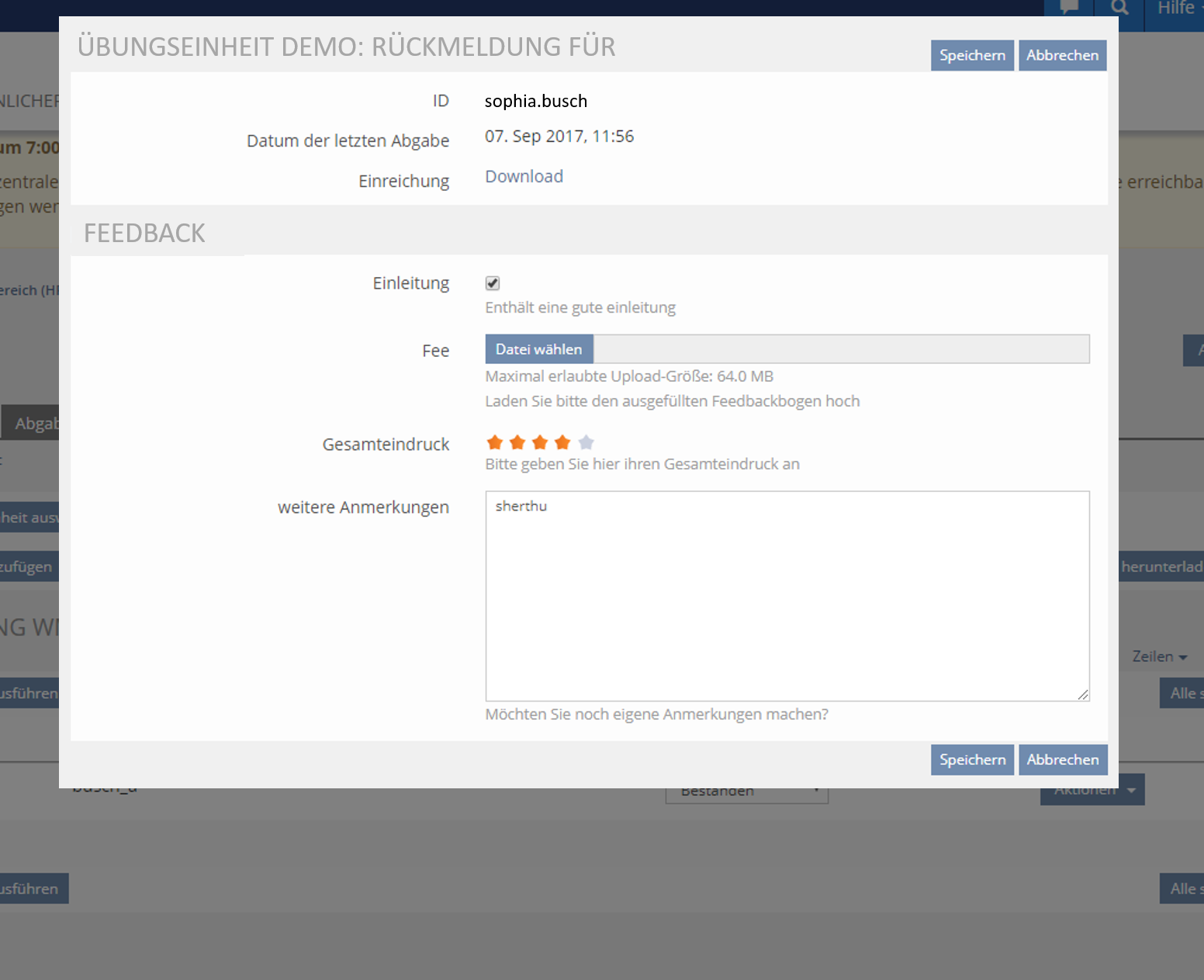This screenshot has height=980, width=1204.
Task: Expand the Zeilen dropdown
Action: coord(1159,656)
